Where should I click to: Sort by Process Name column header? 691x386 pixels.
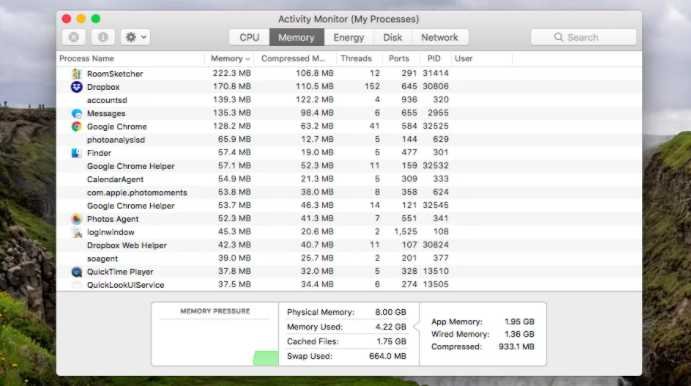point(87,59)
